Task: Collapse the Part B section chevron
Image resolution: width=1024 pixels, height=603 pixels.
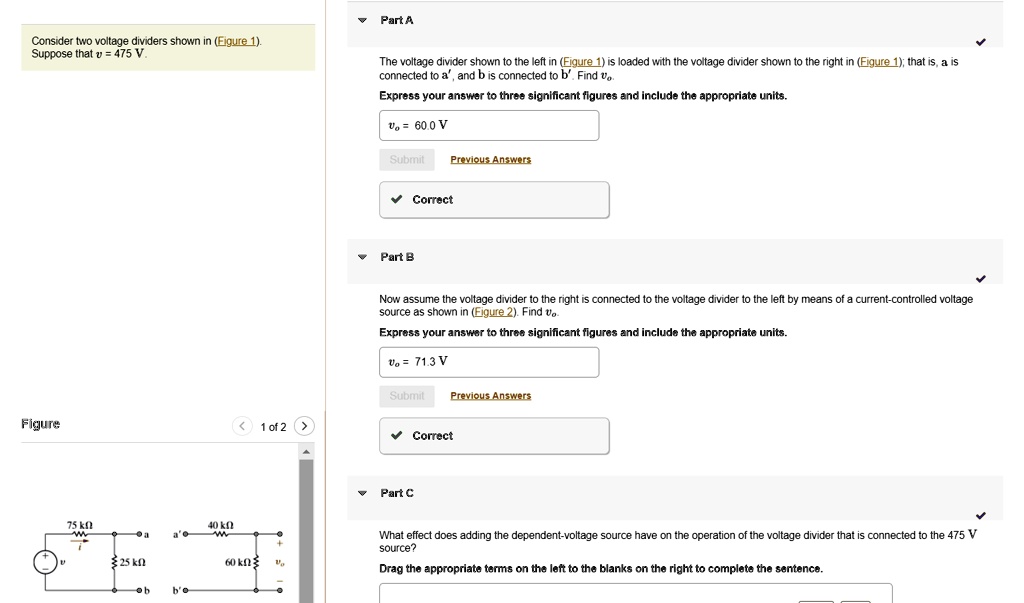Action: coord(361,257)
